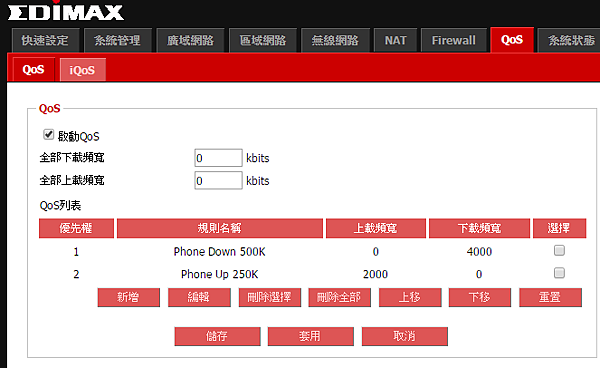Click the EDIMAX logo

[x=66, y=12]
